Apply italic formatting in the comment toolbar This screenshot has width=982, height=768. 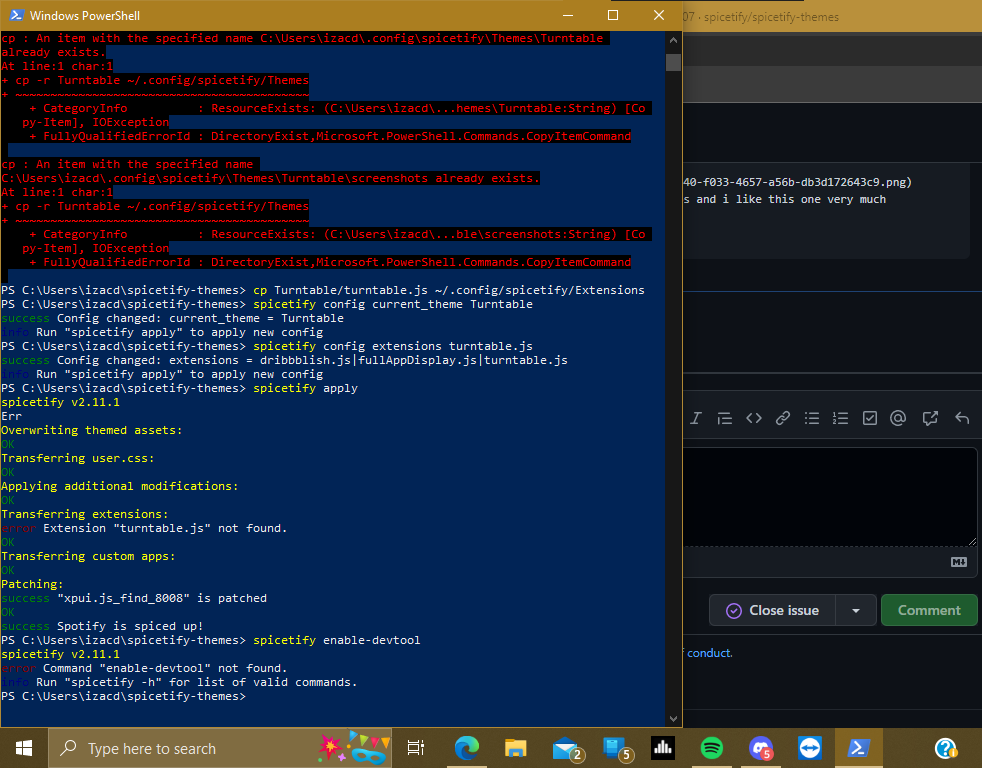(x=695, y=418)
